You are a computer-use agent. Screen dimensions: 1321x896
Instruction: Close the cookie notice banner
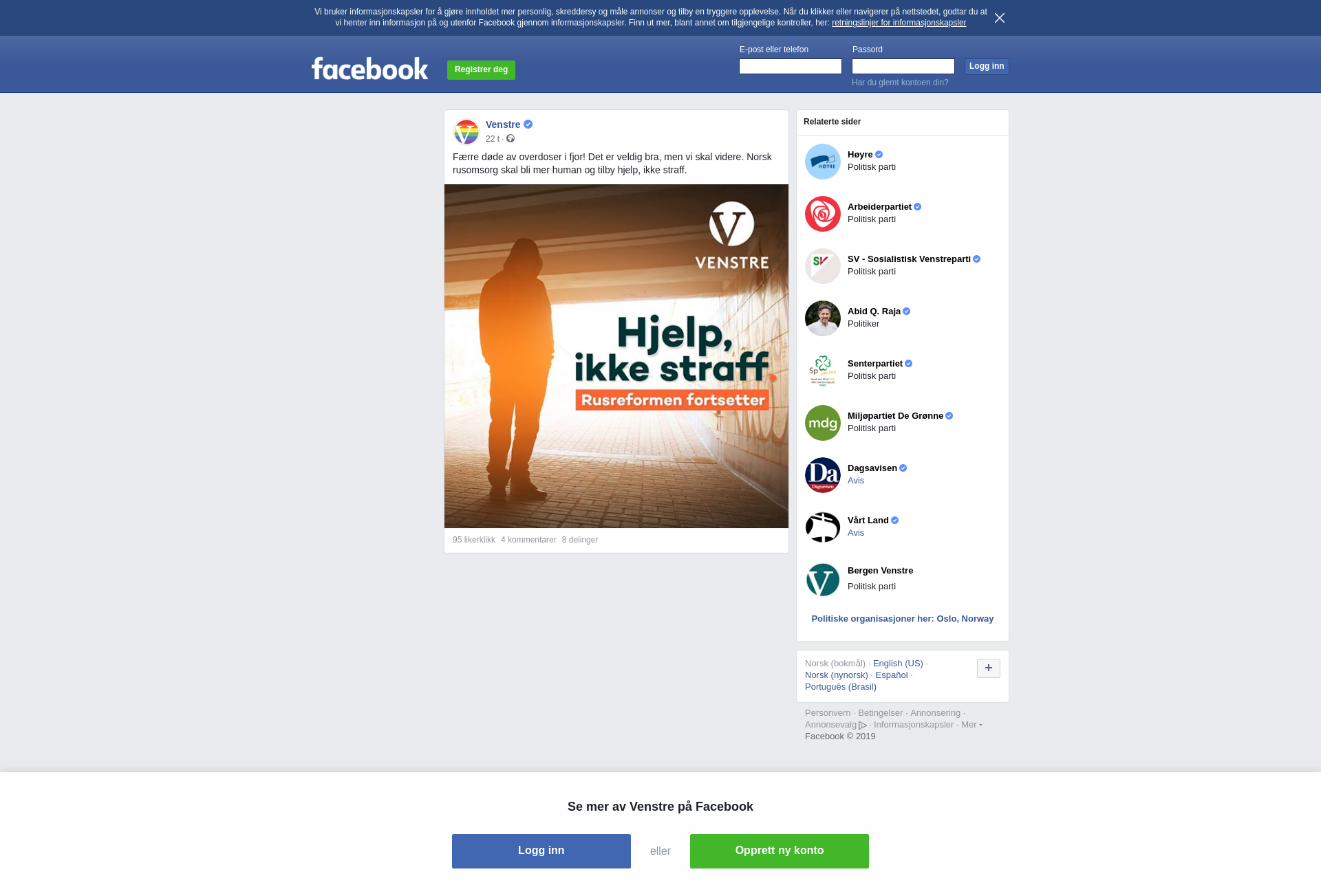[x=1000, y=18]
